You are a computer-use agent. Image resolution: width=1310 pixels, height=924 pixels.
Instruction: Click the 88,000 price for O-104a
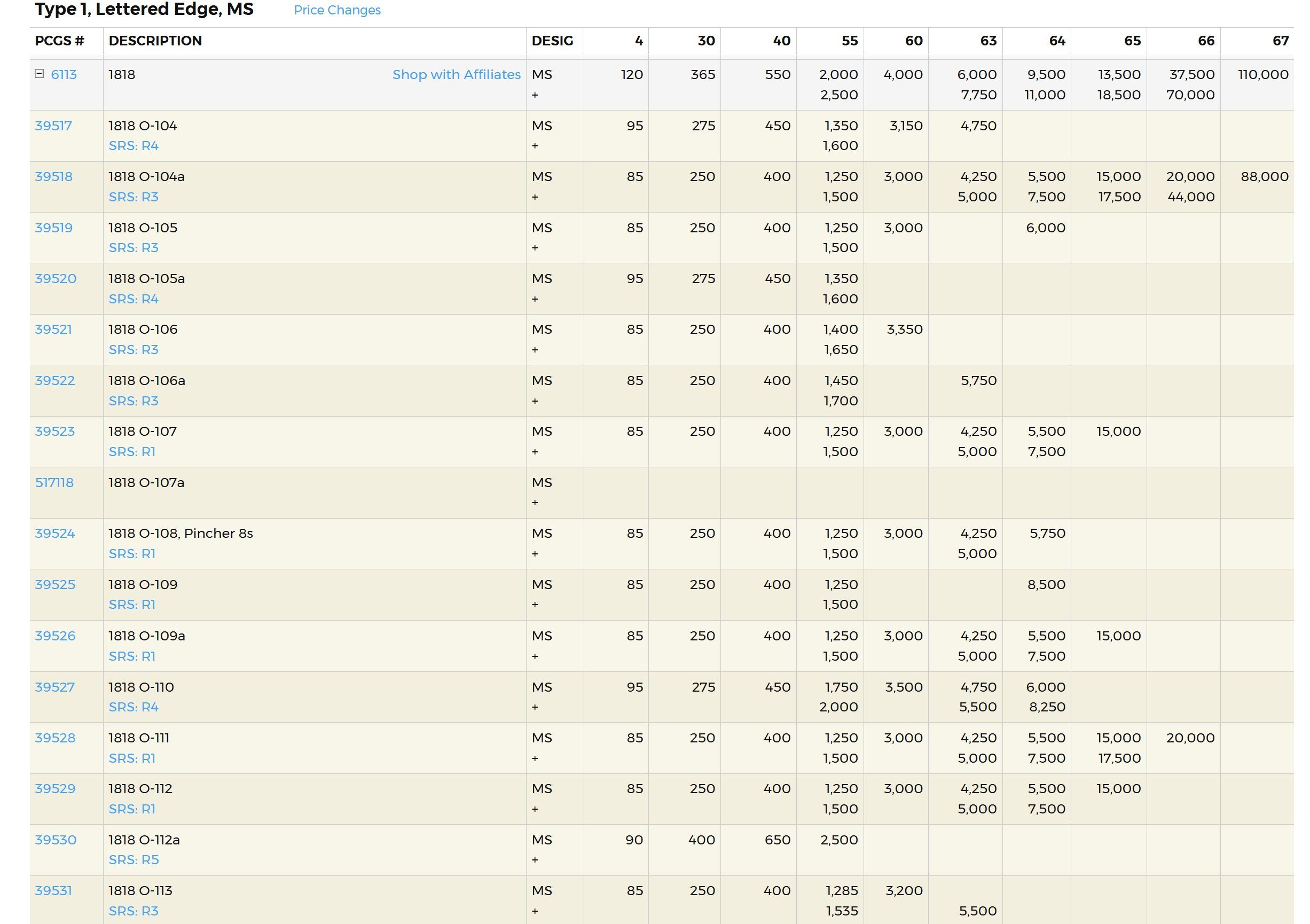[x=1264, y=177]
